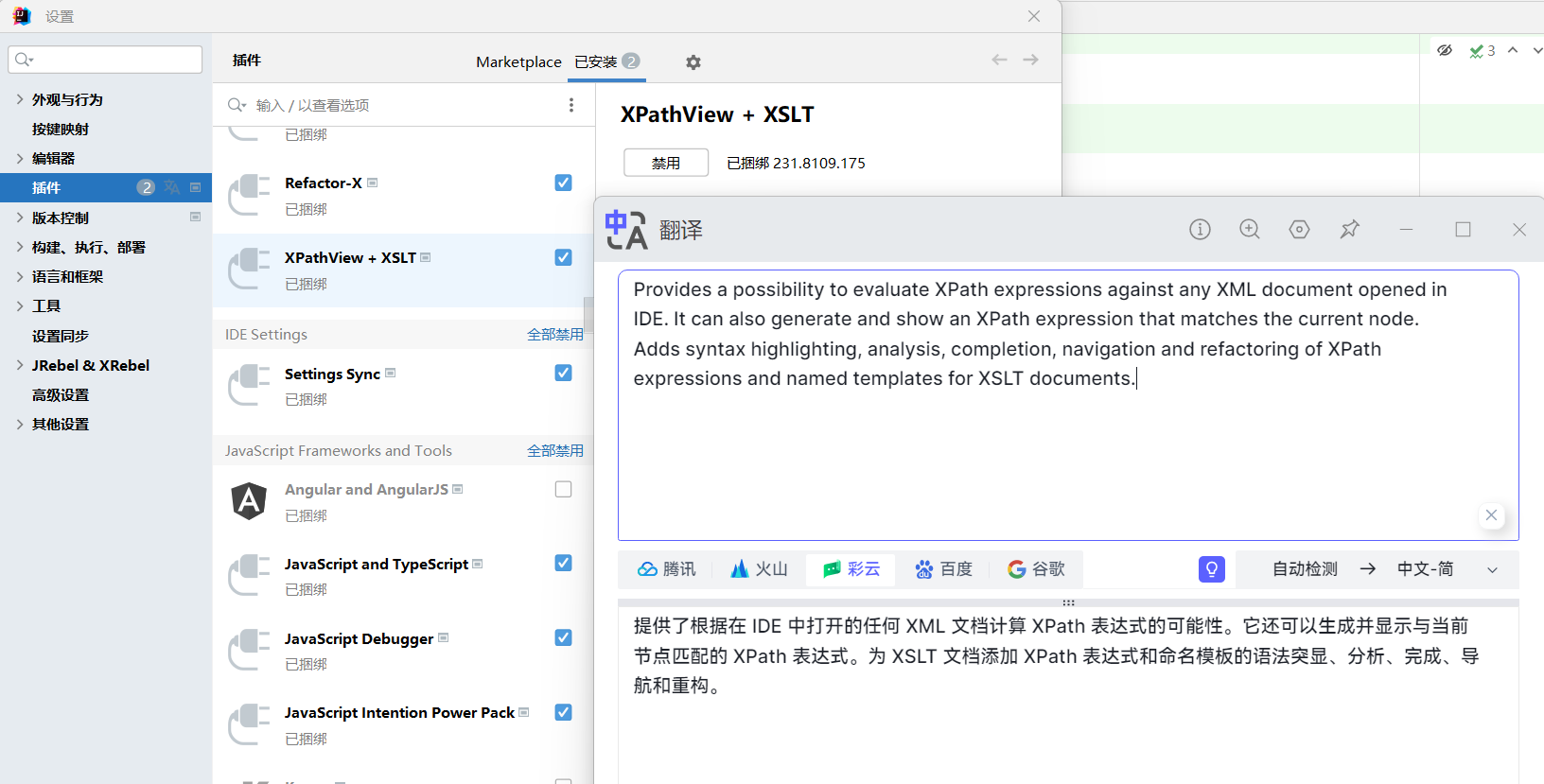Open translation window settings hexagon icon
The width and height of the screenshot is (1544, 784).
pyautogui.click(x=1299, y=230)
